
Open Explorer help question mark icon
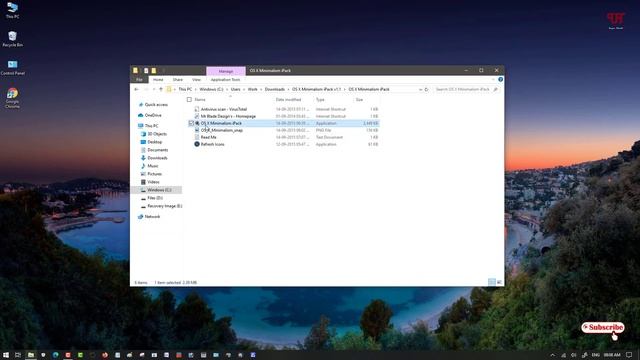500,80
